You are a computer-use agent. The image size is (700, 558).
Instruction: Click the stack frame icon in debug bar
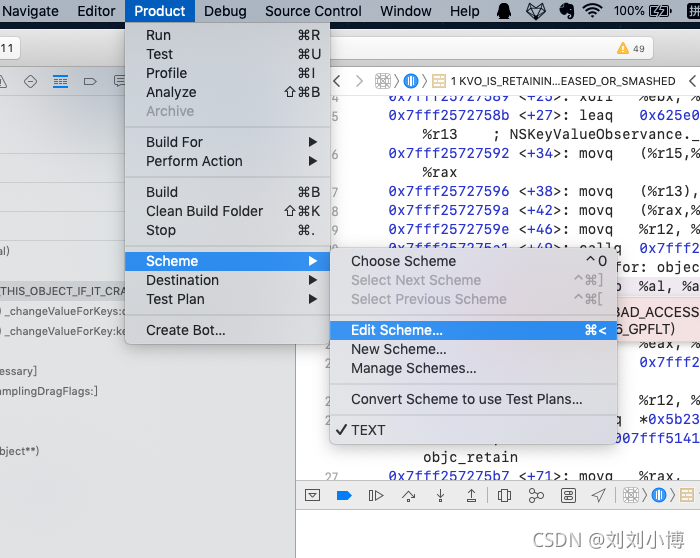tap(687, 495)
